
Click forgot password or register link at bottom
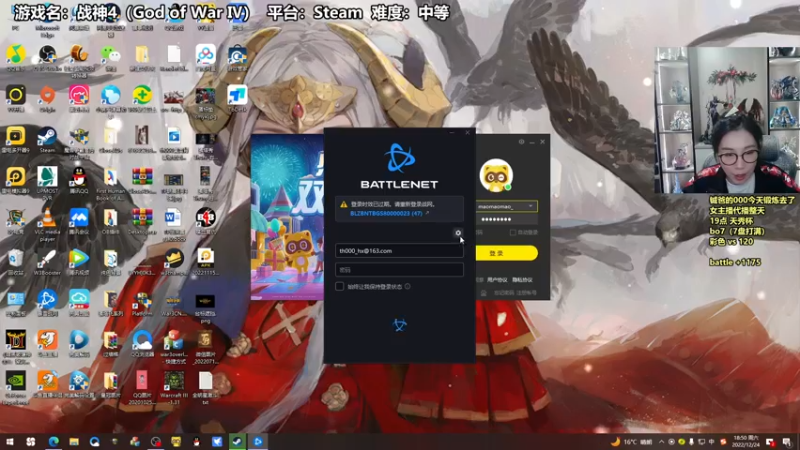(515, 293)
